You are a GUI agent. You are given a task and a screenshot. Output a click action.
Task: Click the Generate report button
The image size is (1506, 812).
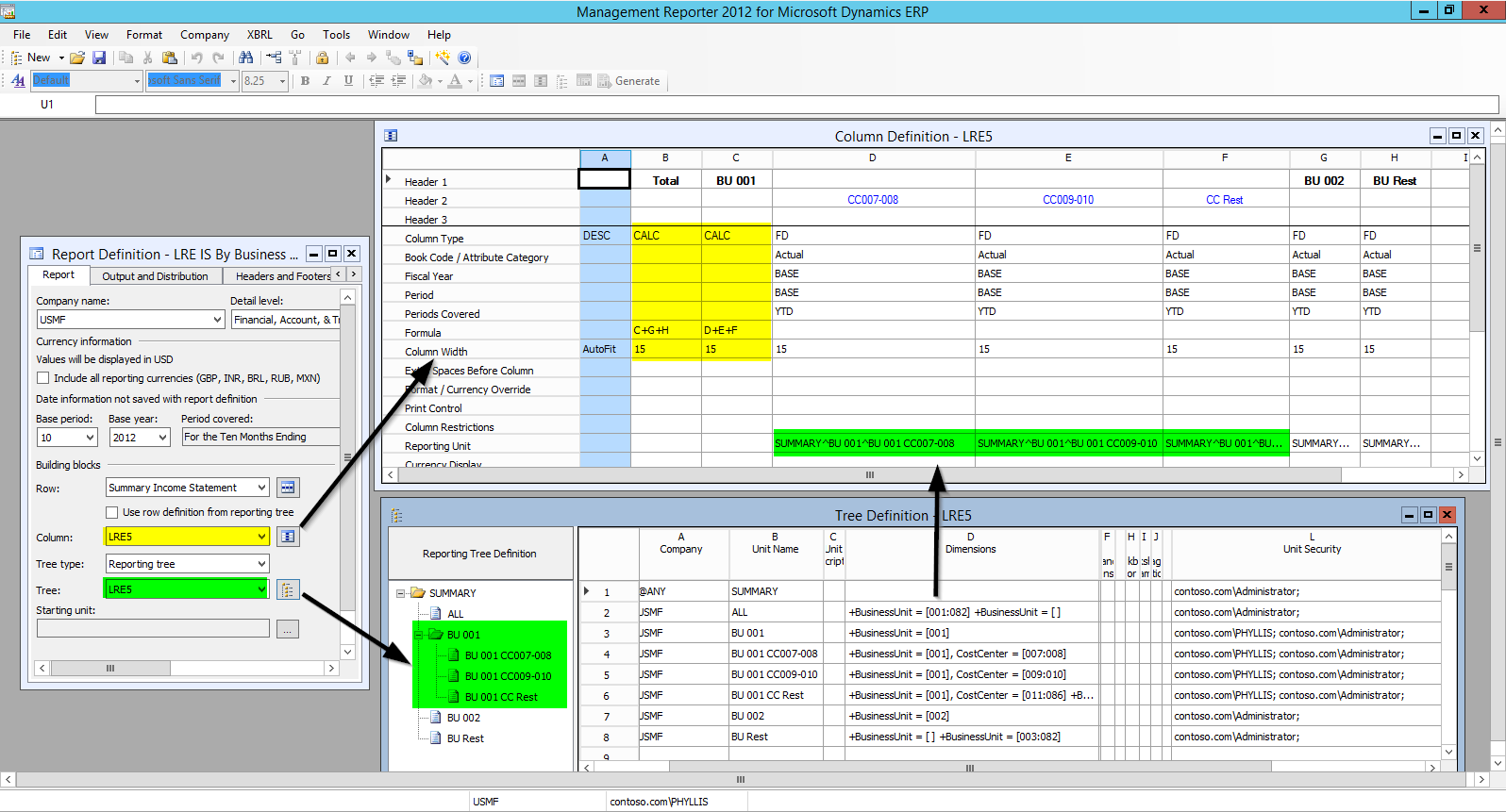tap(628, 81)
